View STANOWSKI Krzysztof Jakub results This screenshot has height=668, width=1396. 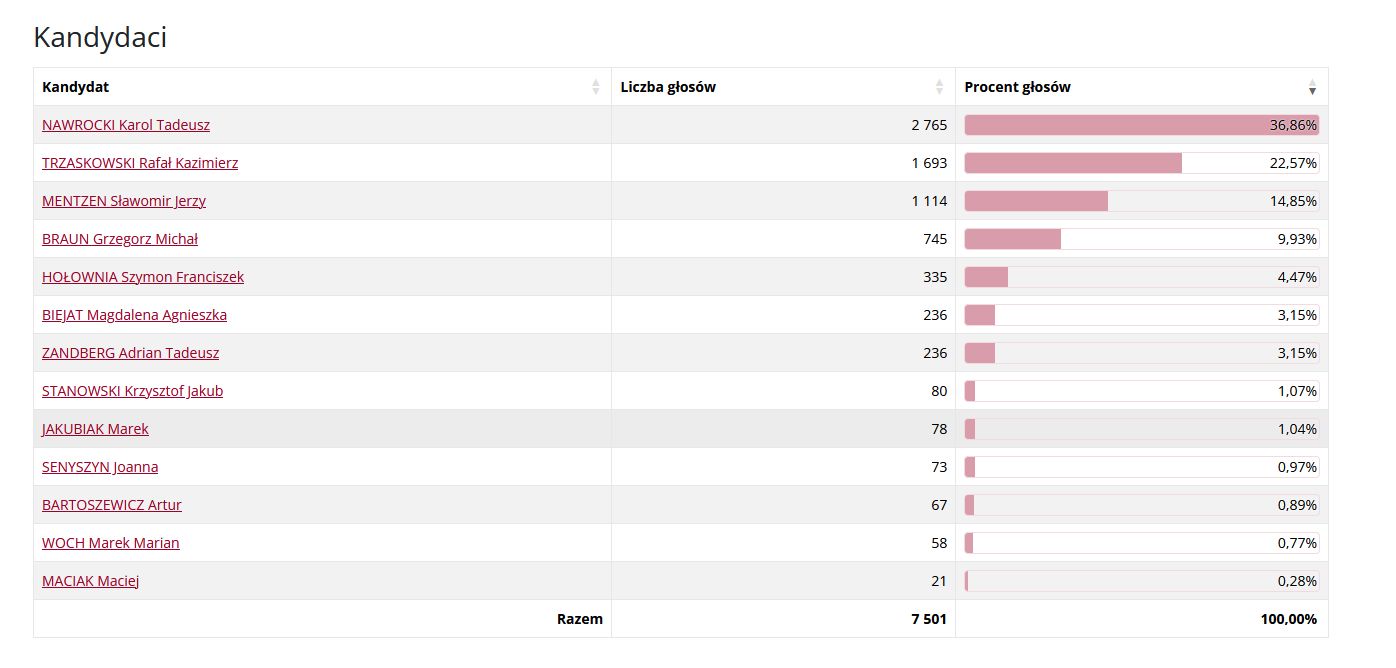click(x=132, y=391)
